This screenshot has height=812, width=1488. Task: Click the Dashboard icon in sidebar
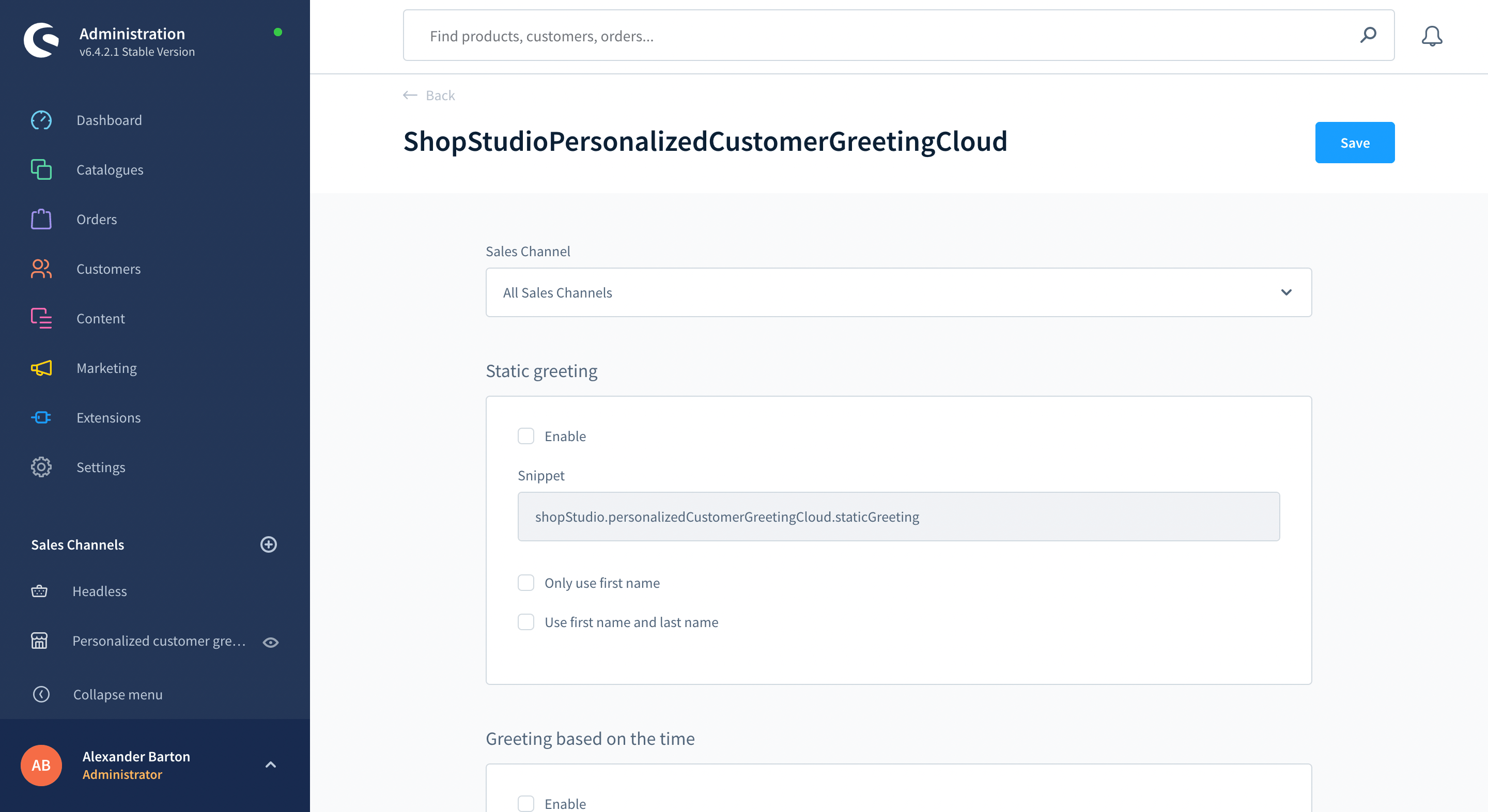pos(40,119)
